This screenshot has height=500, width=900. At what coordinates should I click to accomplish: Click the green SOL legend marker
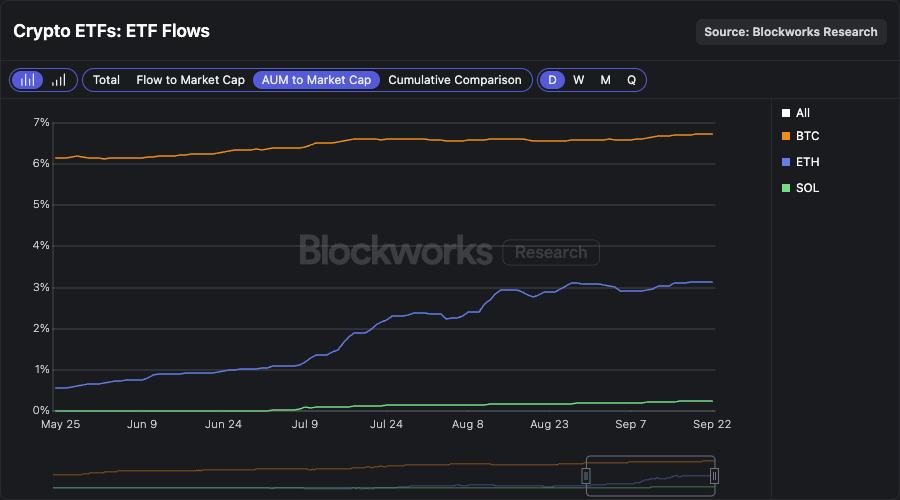point(786,188)
